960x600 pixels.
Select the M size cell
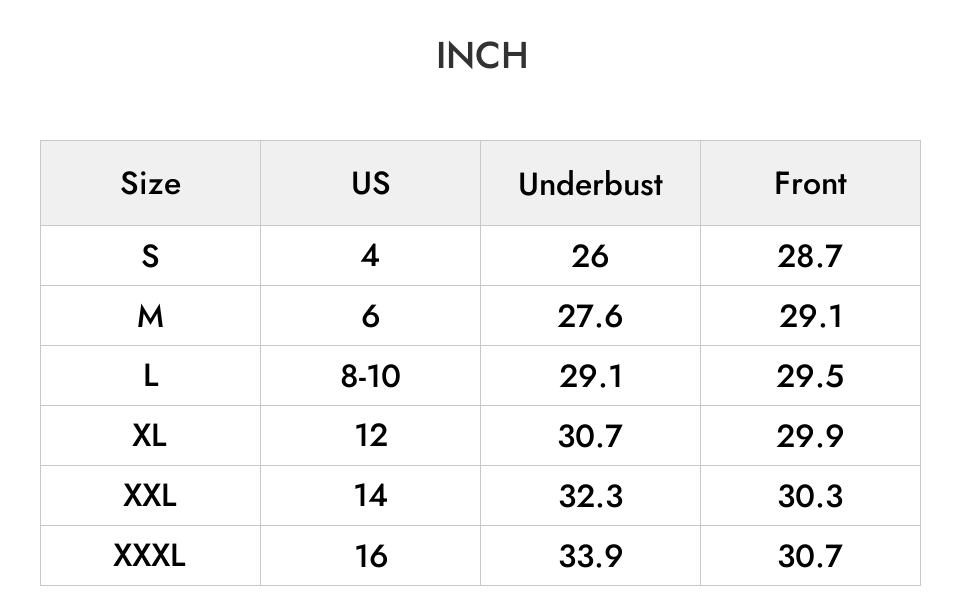click(151, 316)
